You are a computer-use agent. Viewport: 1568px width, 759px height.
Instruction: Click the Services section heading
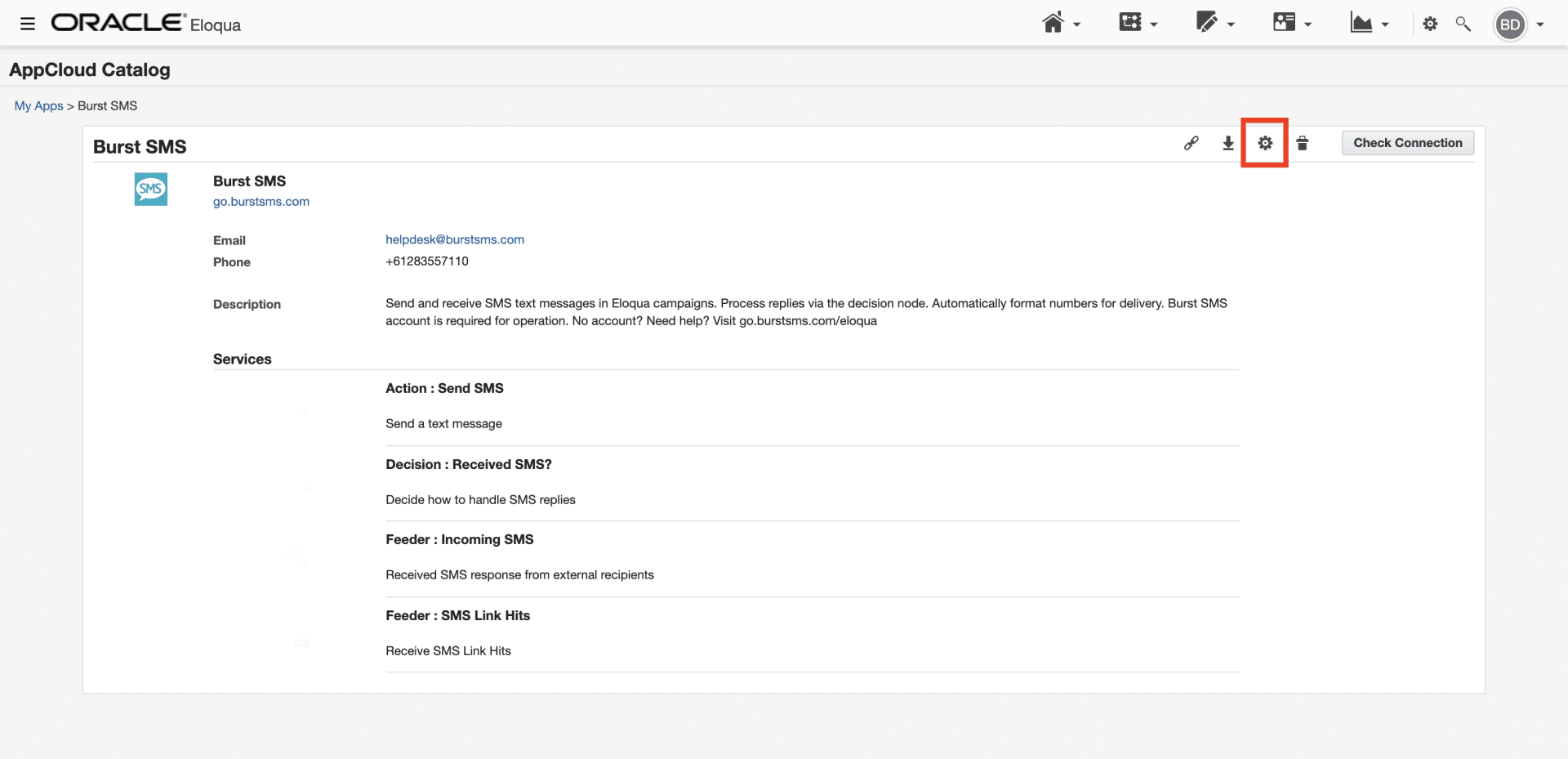pyautogui.click(x=243, y=359)
